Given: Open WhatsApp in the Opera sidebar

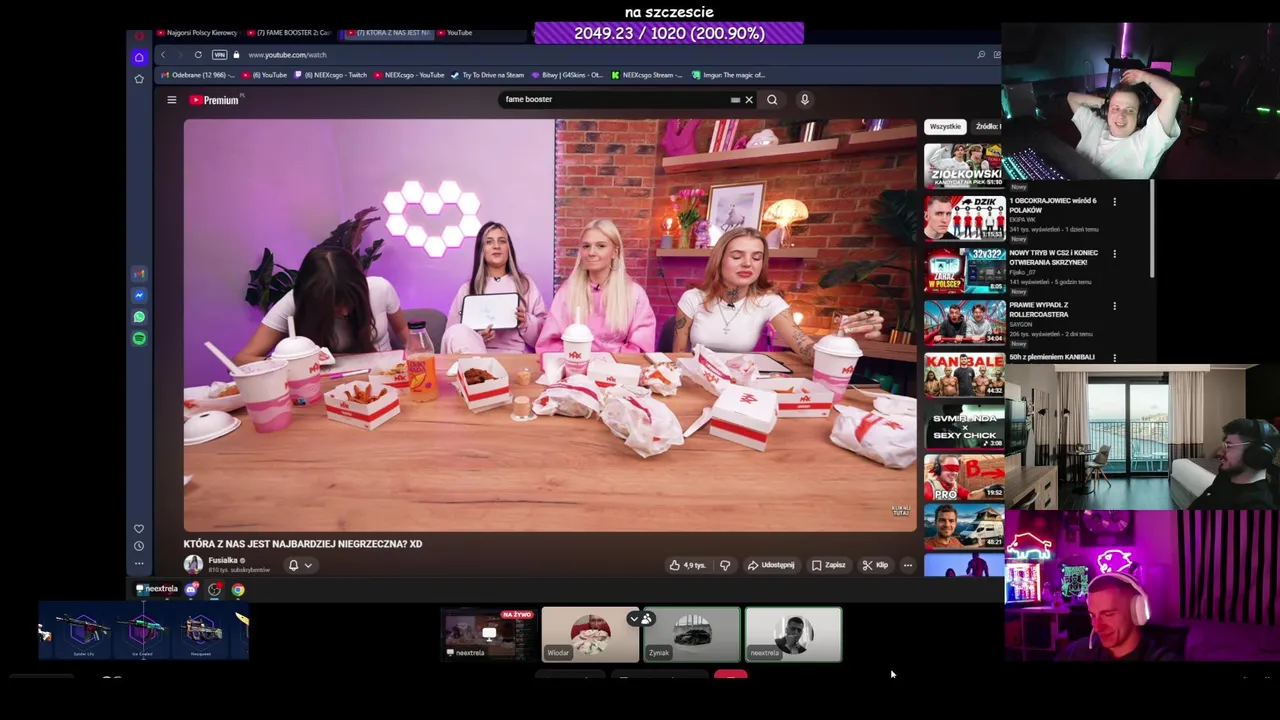Looking at the screenshot, I should click(x=139, y=317).
